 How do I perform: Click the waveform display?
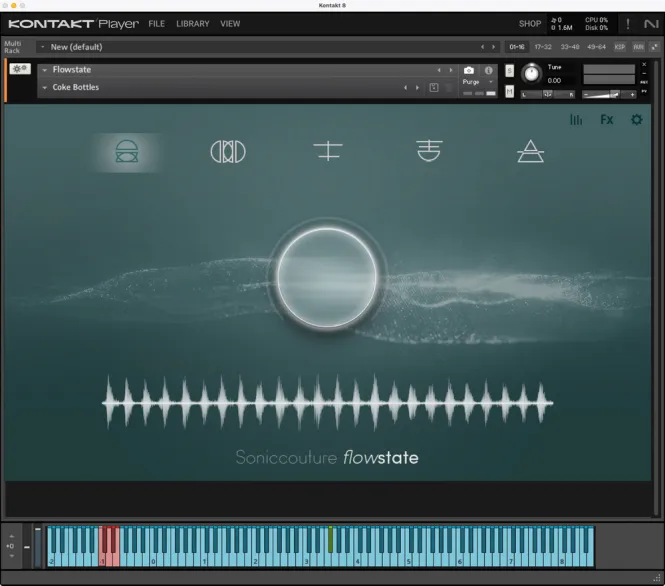328,402
